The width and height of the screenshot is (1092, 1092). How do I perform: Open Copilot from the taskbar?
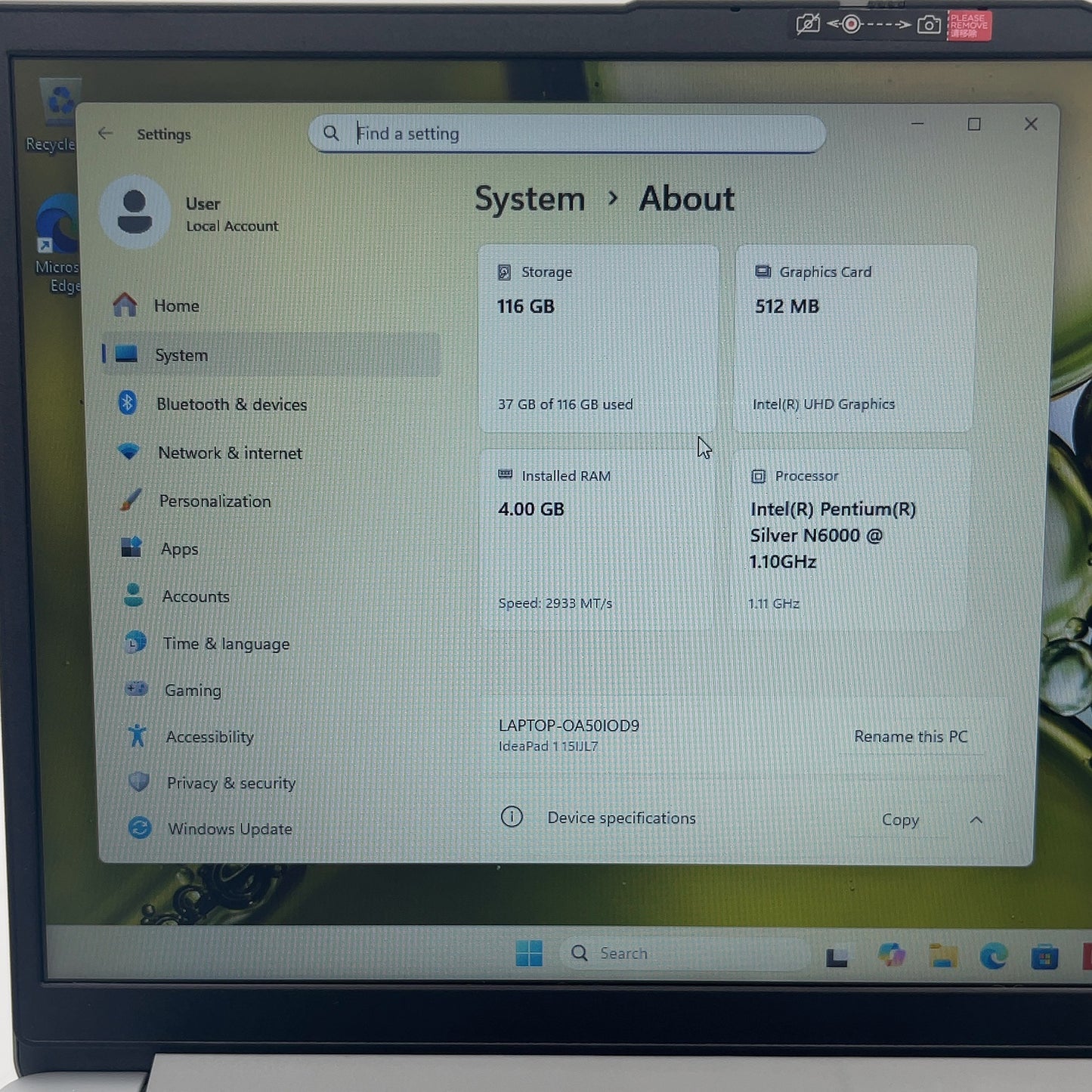point(892,954)
